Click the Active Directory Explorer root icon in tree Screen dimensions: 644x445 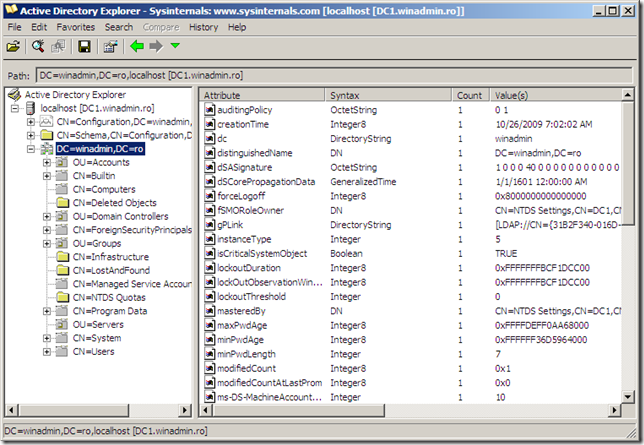tap(14, 95)
